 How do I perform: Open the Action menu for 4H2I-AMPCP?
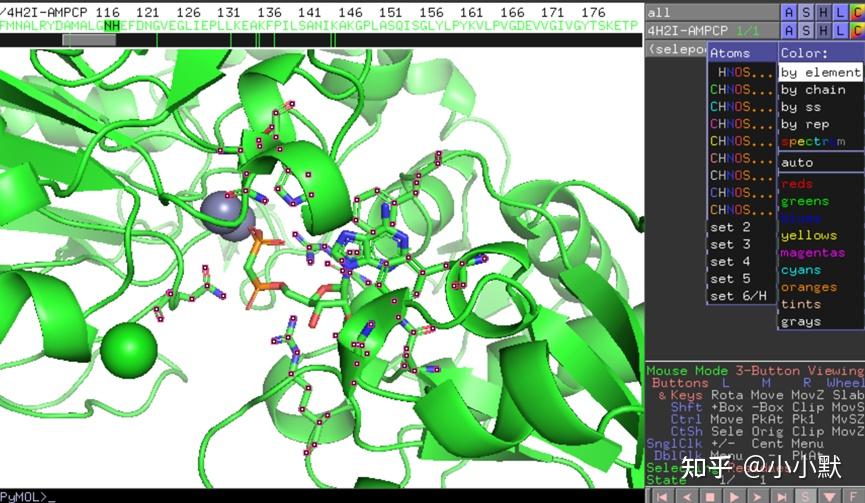coord(789,30)
